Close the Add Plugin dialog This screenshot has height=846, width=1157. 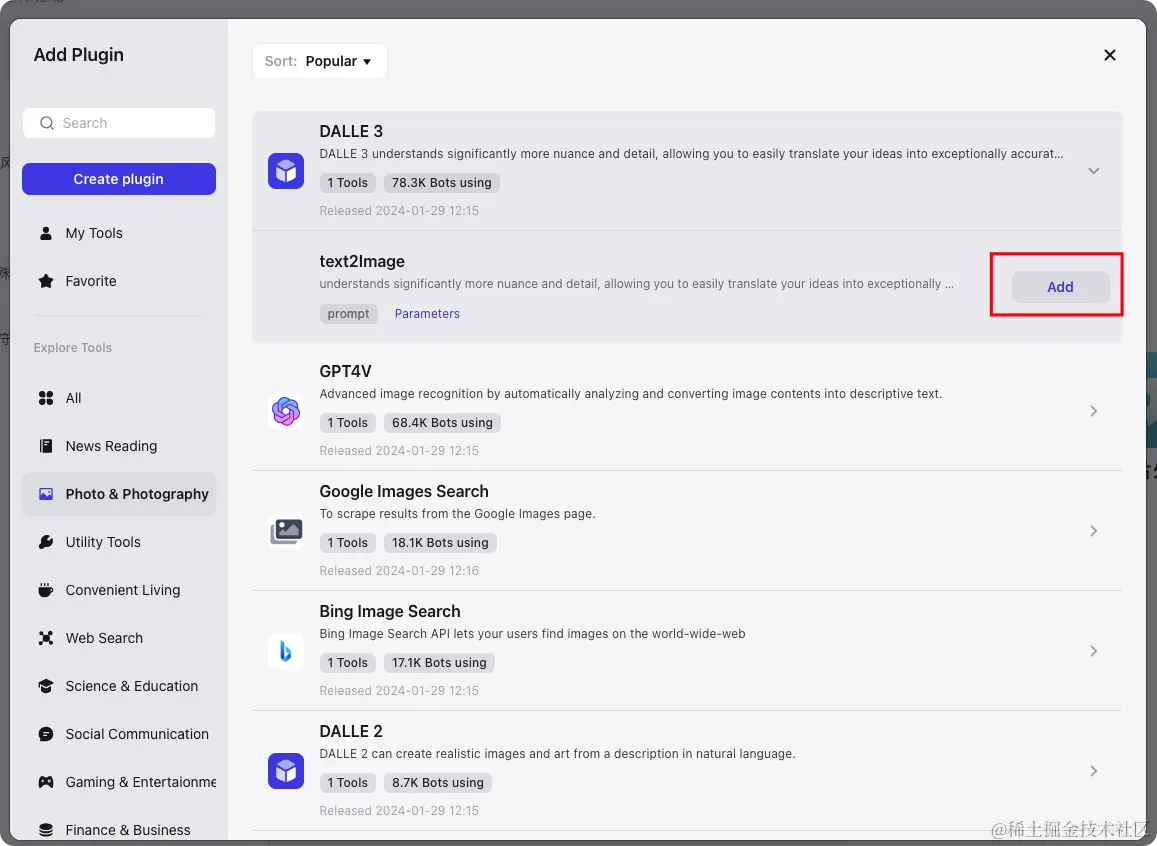click(x=1109, y=55)
